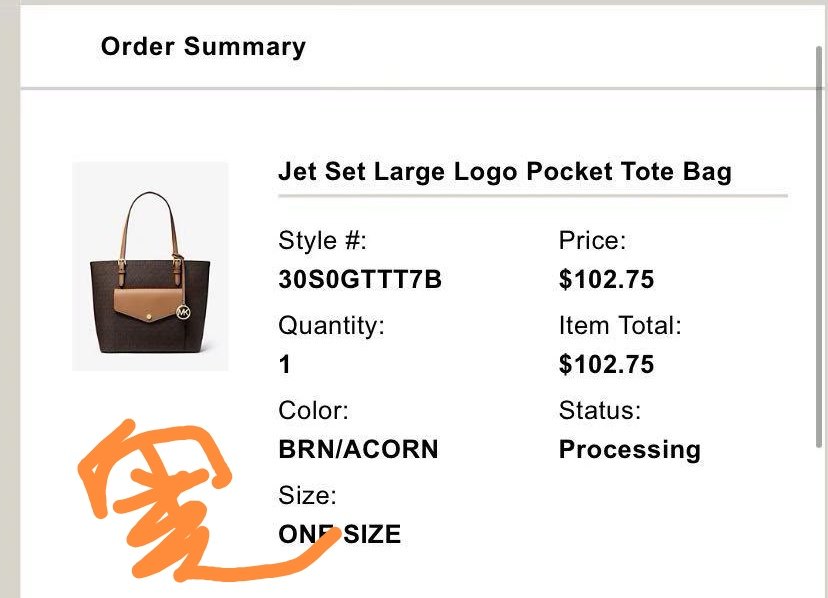Viewport: 828px width, 598px height.
Task: Select the Order Summary heading
Action: pyautogui.click(x=203, y=46)
